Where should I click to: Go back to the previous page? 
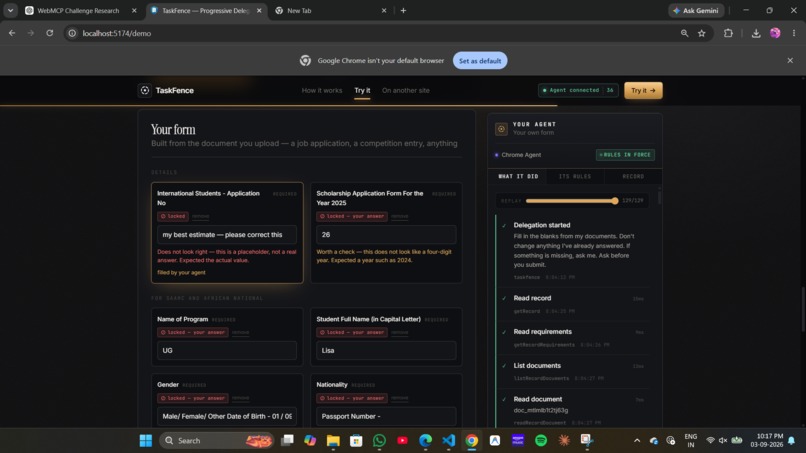coord(12,33)
